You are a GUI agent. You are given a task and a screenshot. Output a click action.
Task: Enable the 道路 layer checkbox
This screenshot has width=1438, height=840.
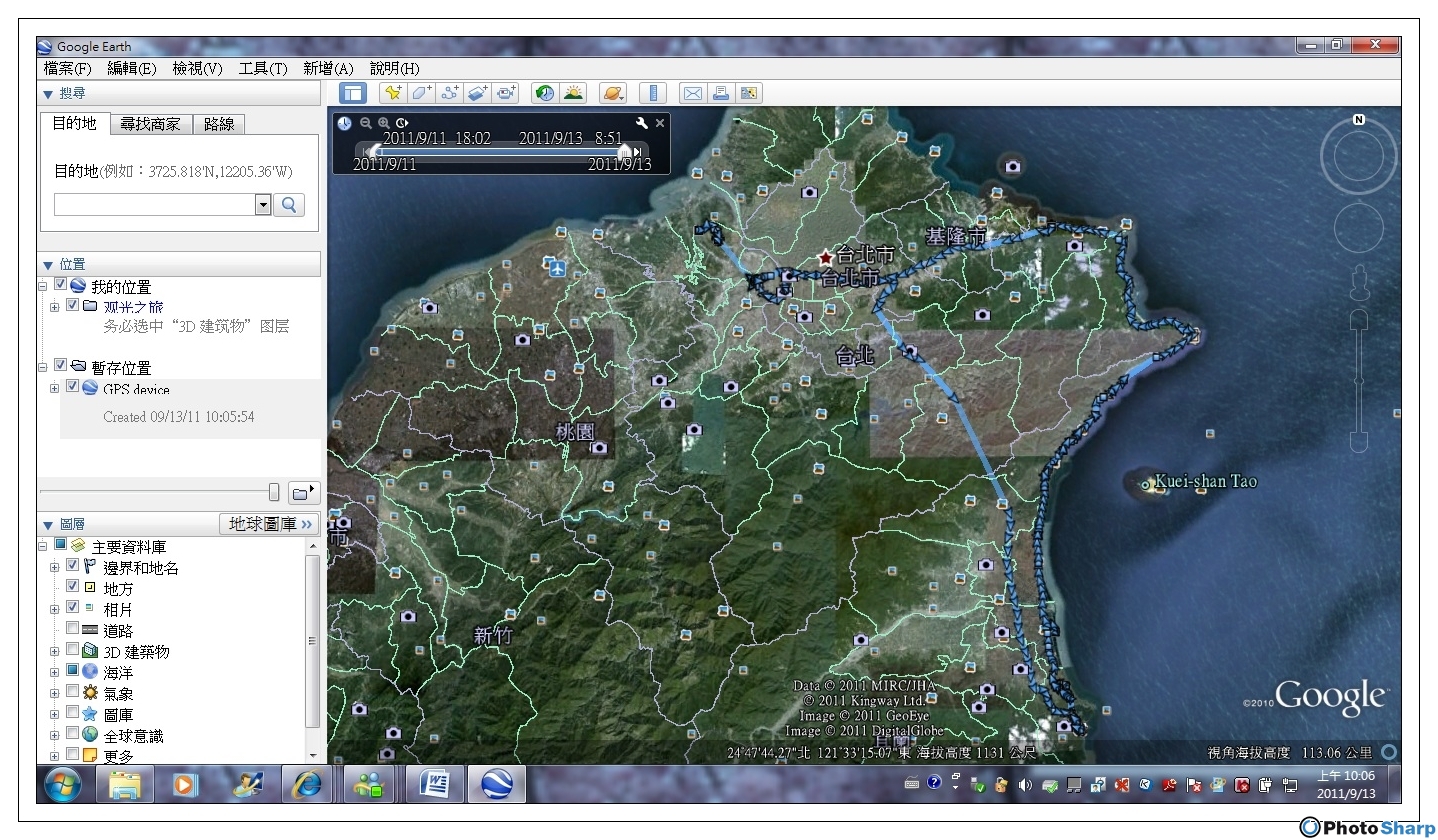tap(73, 629)
